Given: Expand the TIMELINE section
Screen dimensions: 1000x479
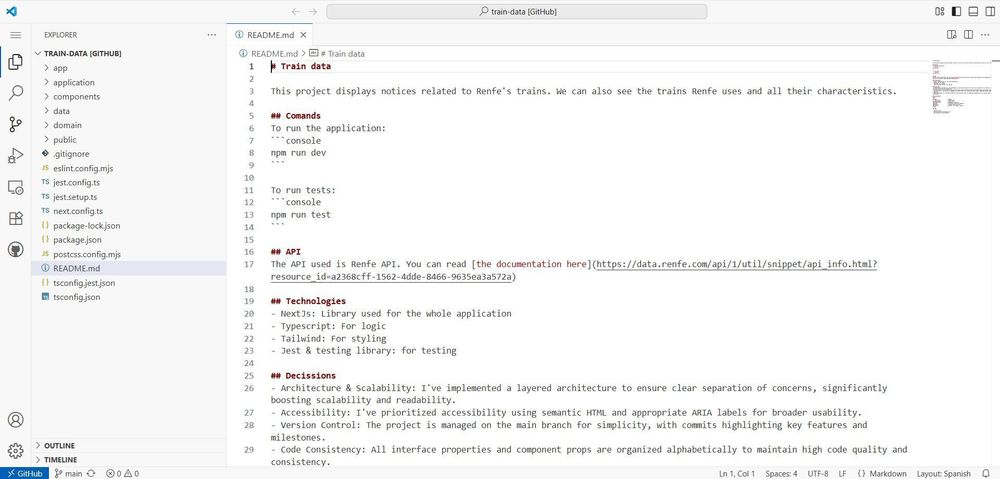Looking at the screenshot, I should [128, 460].
